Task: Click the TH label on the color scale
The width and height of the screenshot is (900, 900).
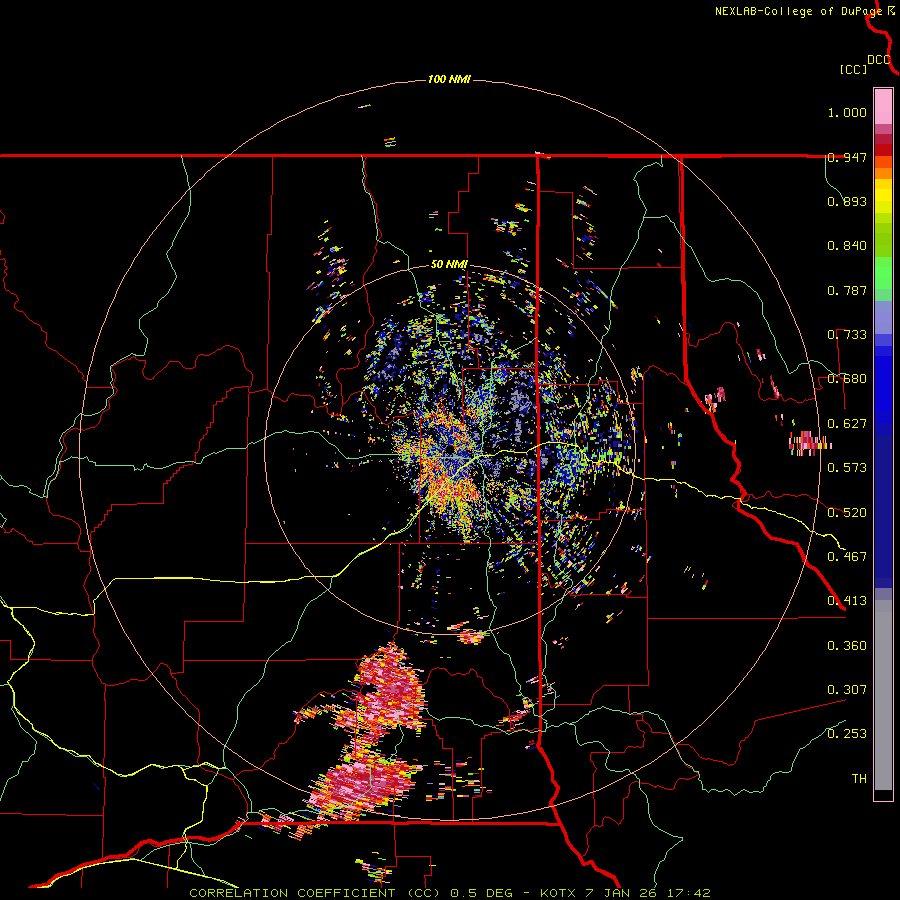Action: [859, 779]
